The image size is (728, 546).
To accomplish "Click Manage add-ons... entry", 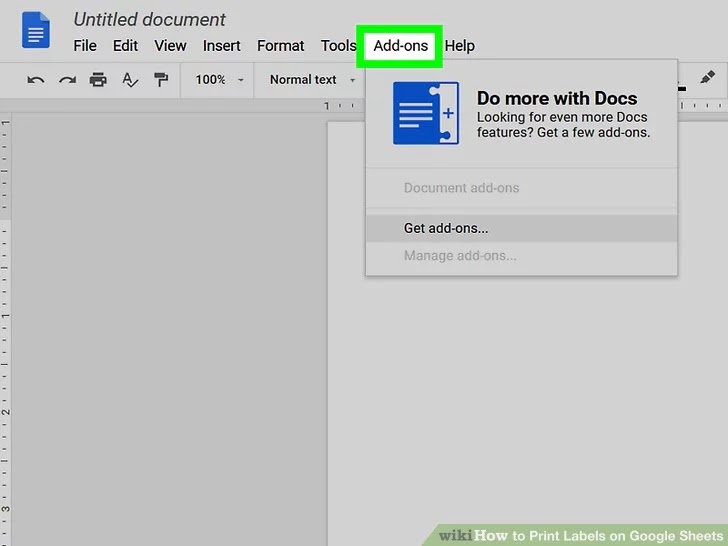I will tap(521, 256).
